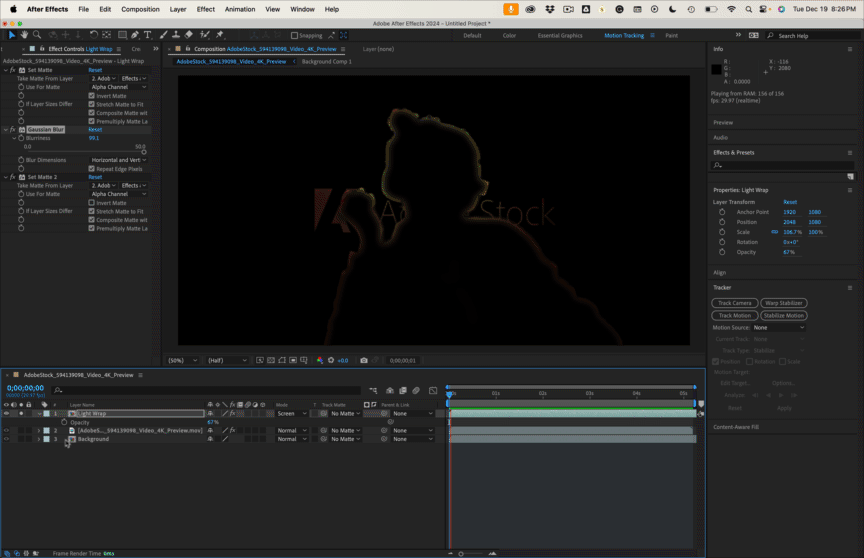Select the Rotation tool
Screen dimensions: 864x558
coord(94,35)
